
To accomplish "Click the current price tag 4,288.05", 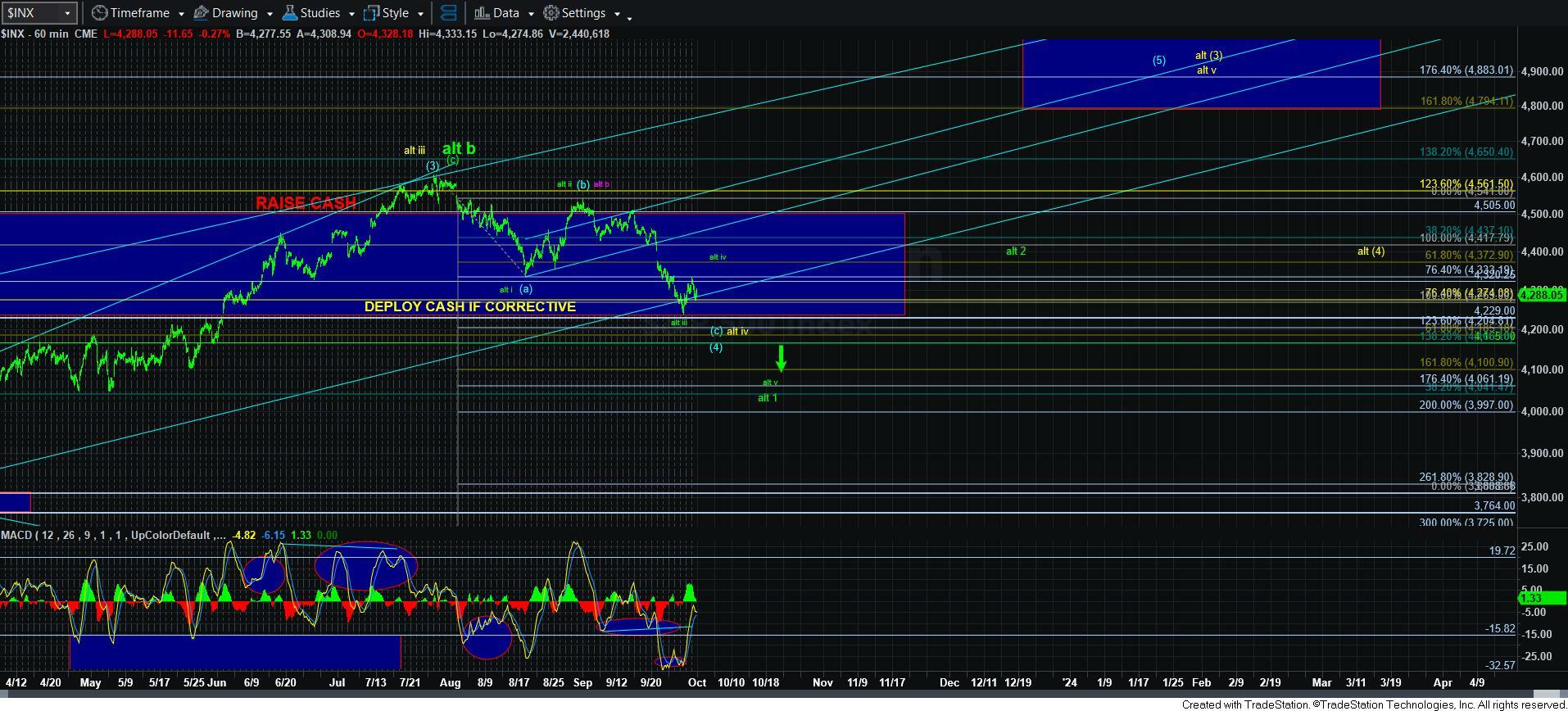I will pyautogui.click(x=1543, y=294).
